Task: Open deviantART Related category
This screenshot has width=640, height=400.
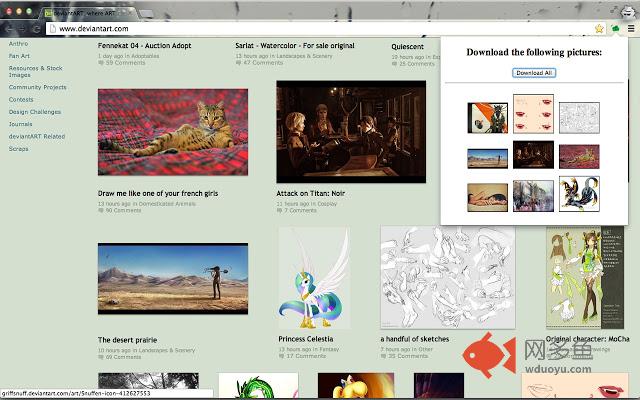Action: [x=37, y=136]
